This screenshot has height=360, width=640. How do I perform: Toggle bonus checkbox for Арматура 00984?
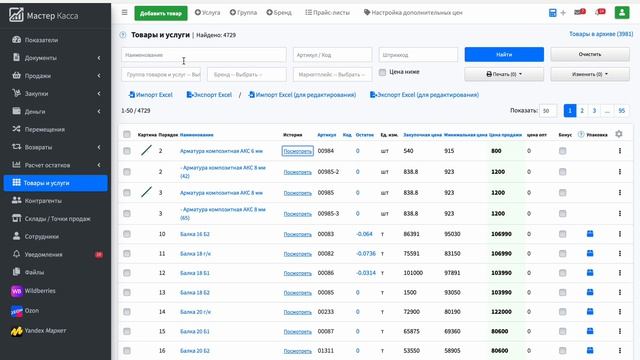tap(562, 151)
